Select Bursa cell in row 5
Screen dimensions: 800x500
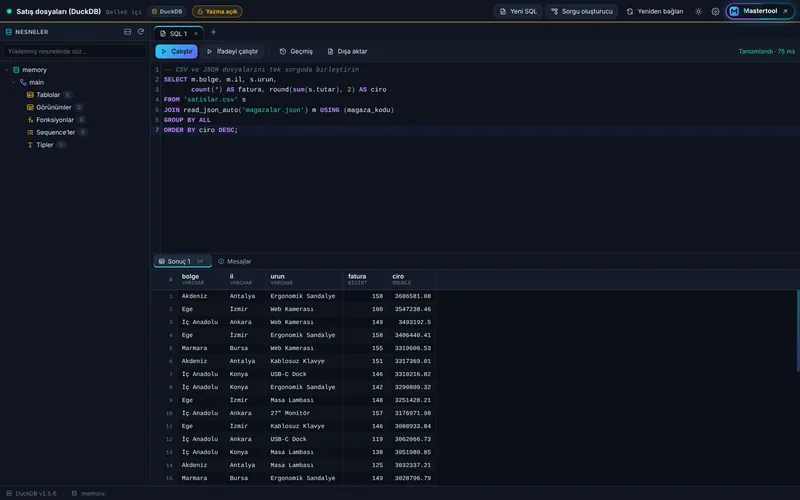click(x=245, y=348)
